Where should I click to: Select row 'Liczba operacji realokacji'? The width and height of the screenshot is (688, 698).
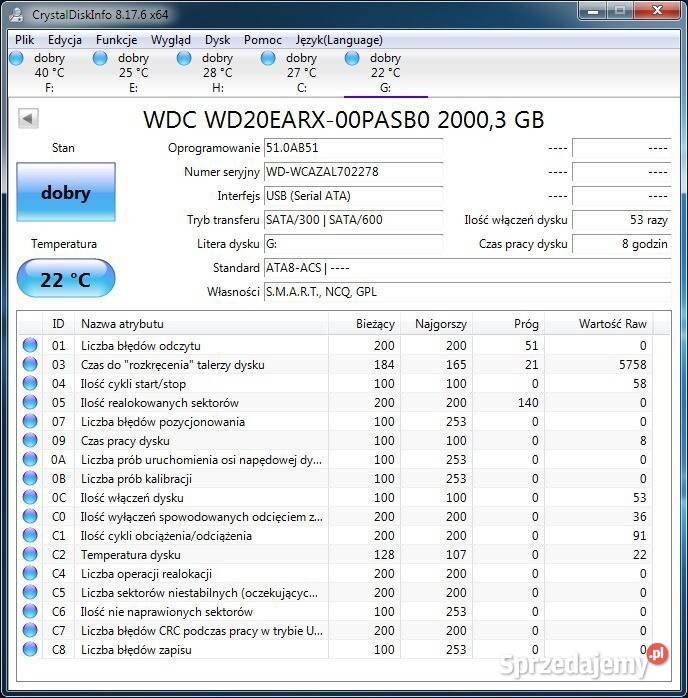(336, 573)
